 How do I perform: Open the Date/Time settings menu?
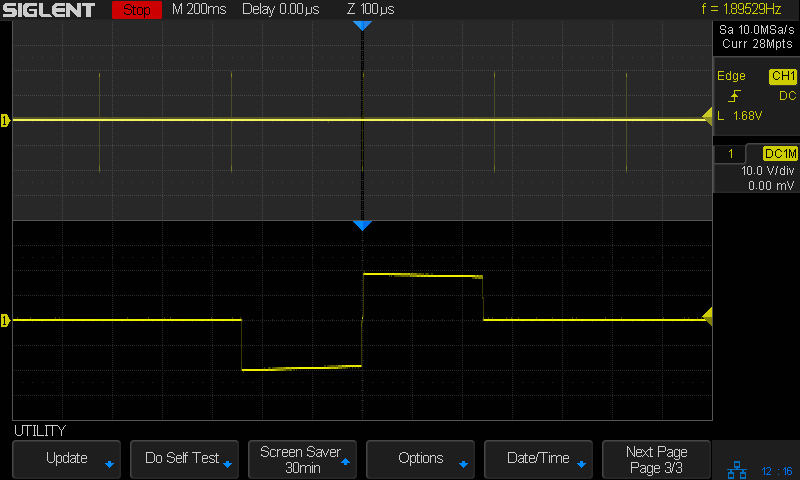(538, 459)
